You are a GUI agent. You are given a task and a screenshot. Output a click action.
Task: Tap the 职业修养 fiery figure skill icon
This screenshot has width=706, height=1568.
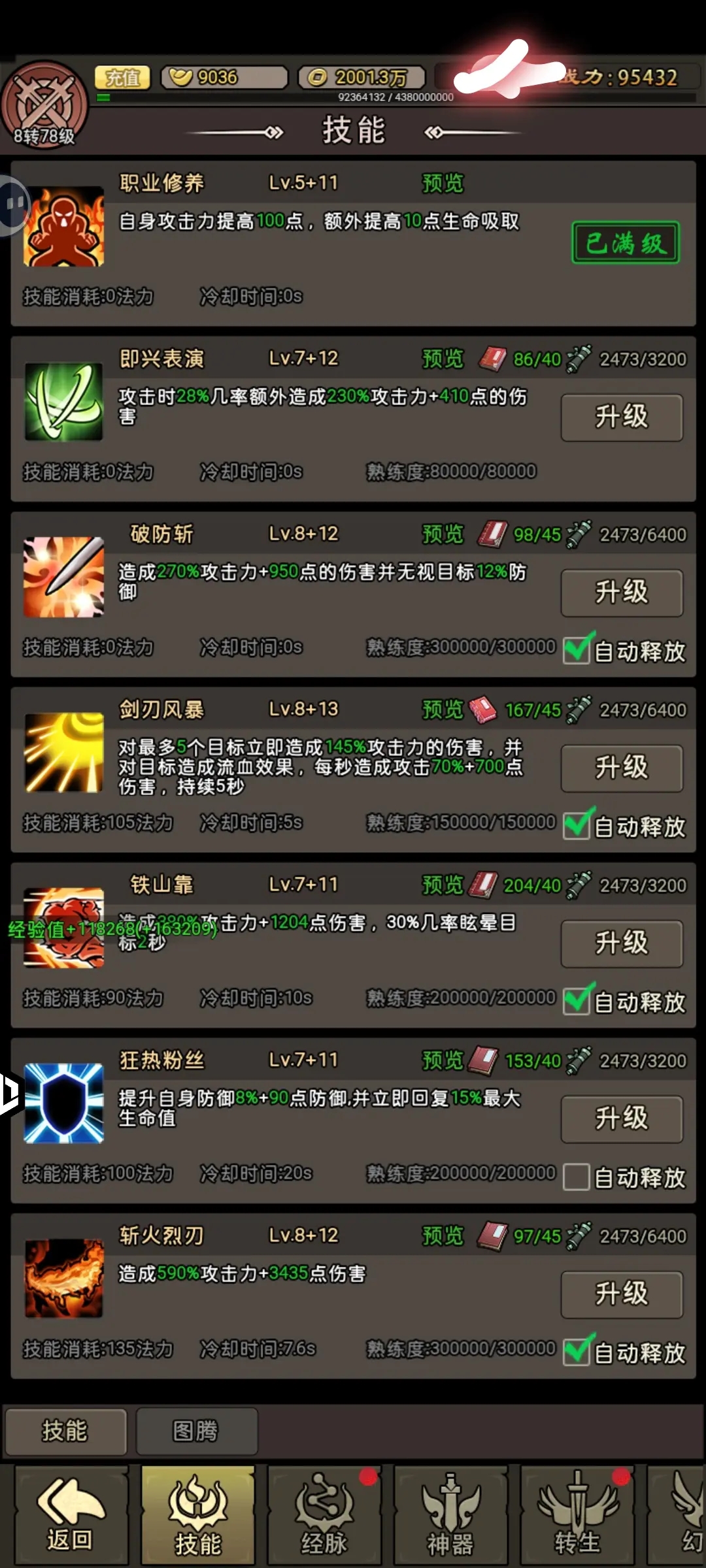point(63,227)
